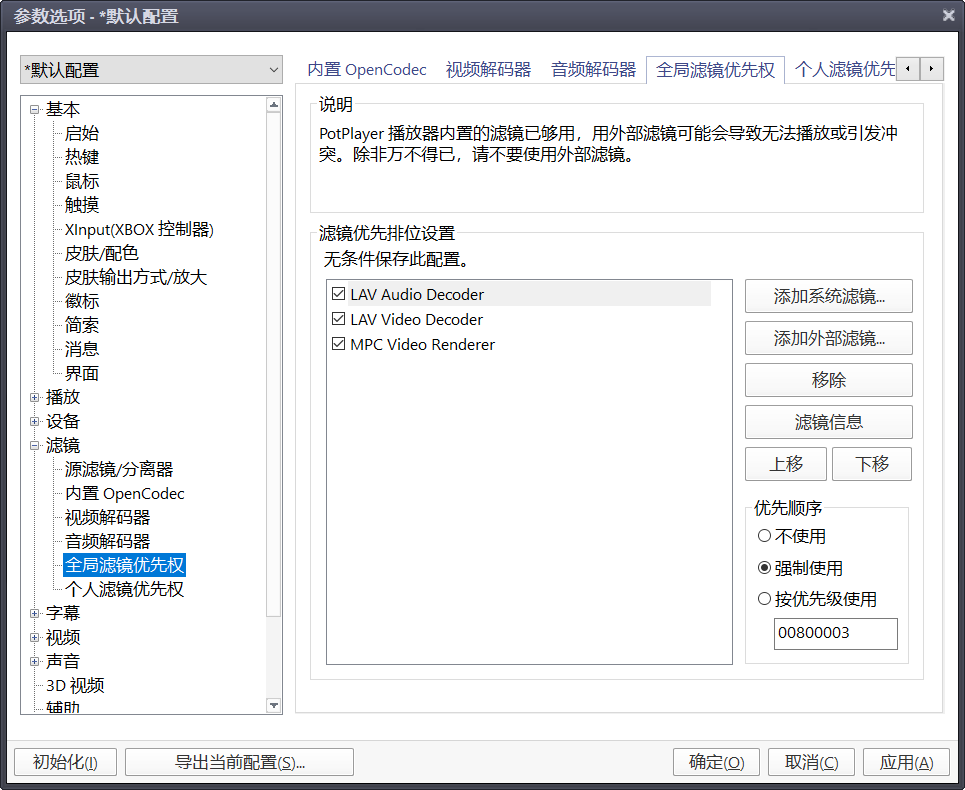Uncheck LAV Audio Decoder filter
The height and width of the screenshot is (790, 965).
click(x=337, y=295)
